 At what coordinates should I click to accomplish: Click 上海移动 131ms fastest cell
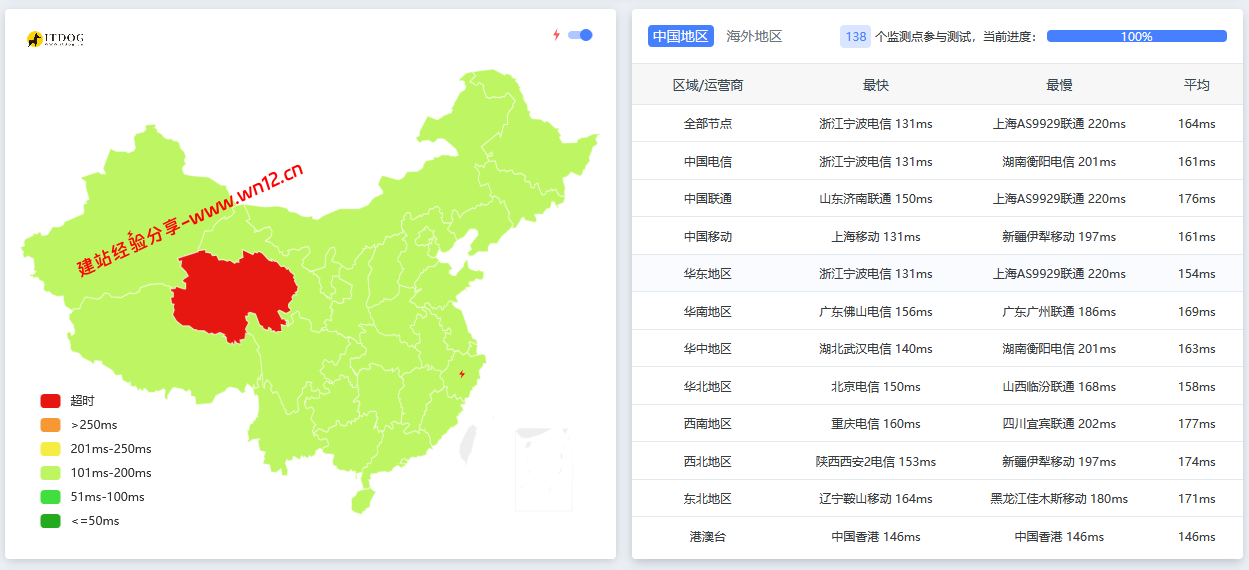(x=876, y=237)
